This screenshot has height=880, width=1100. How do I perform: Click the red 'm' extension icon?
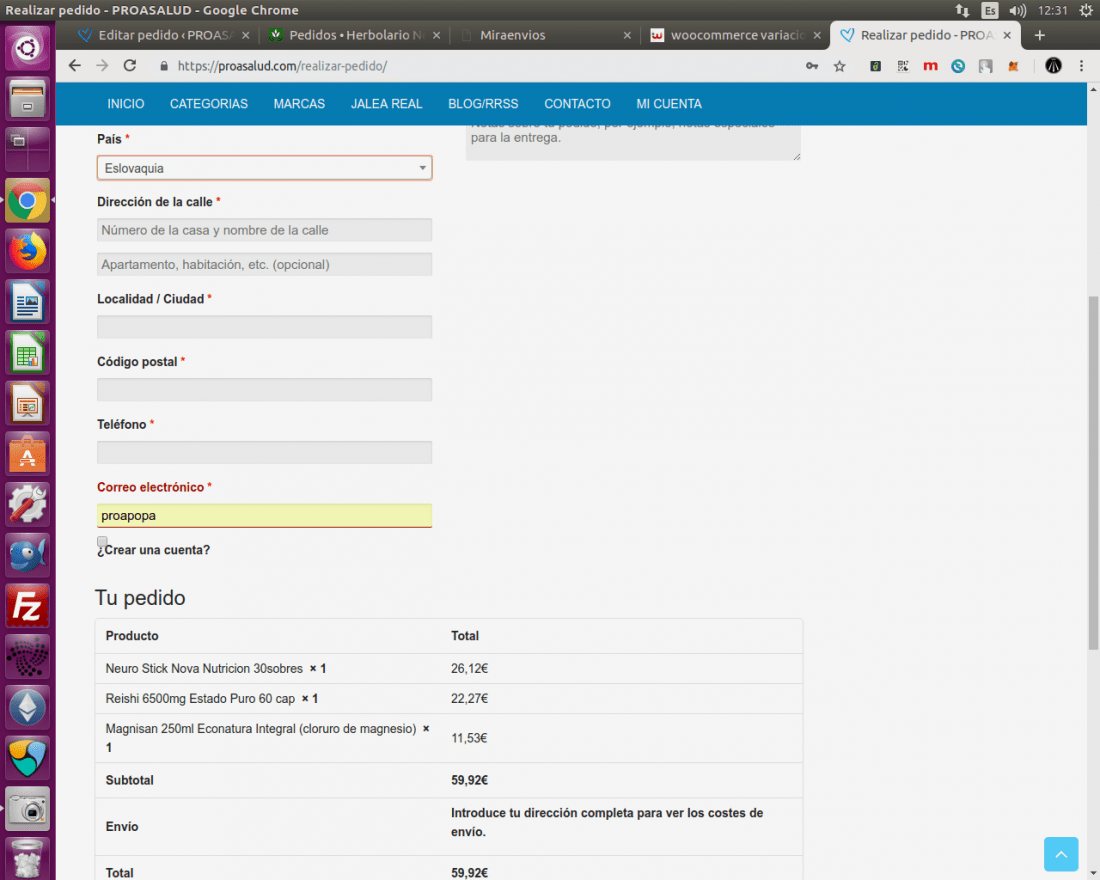(930, 66)
